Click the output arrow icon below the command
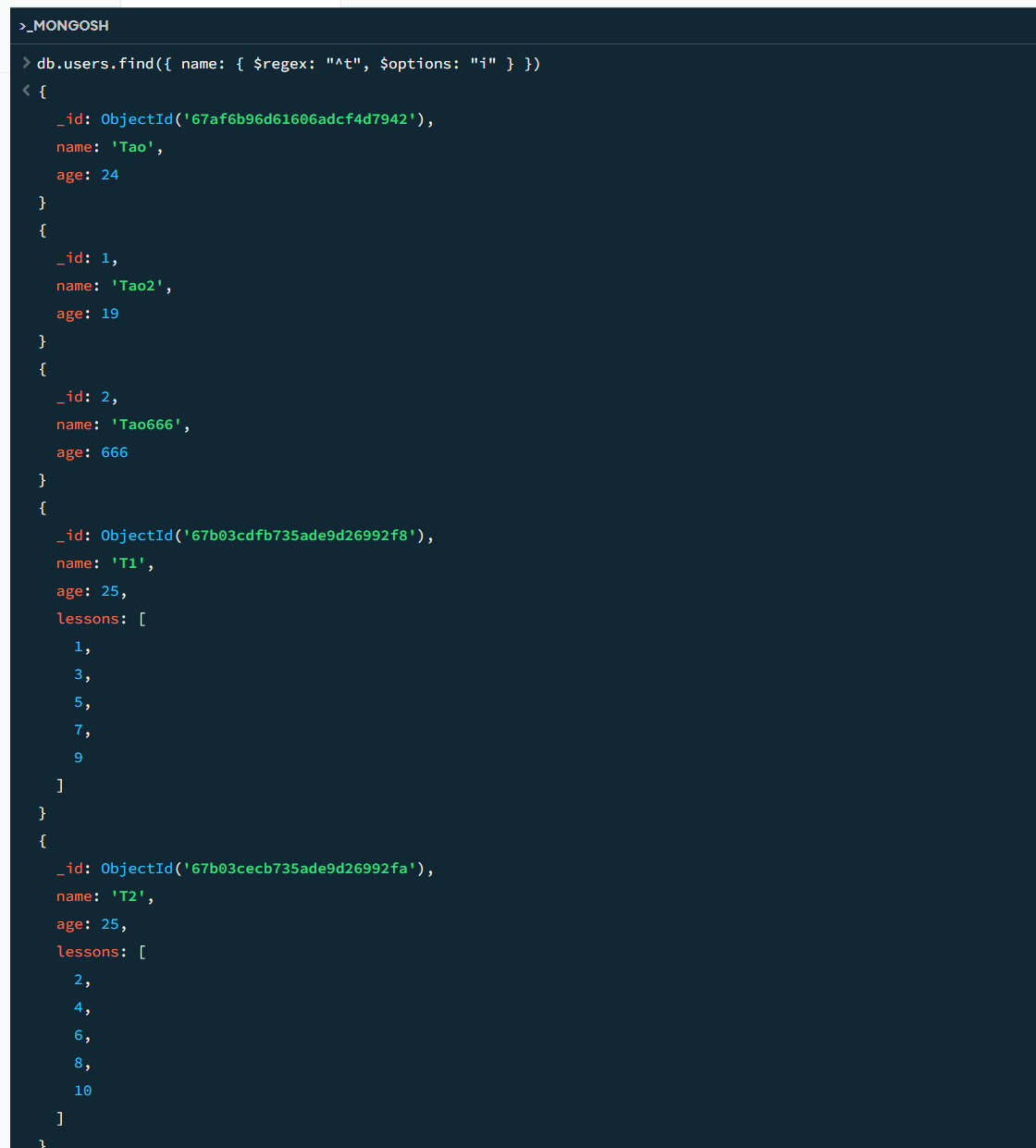This screenshot has width=1036, height=1148. point(26,91)
